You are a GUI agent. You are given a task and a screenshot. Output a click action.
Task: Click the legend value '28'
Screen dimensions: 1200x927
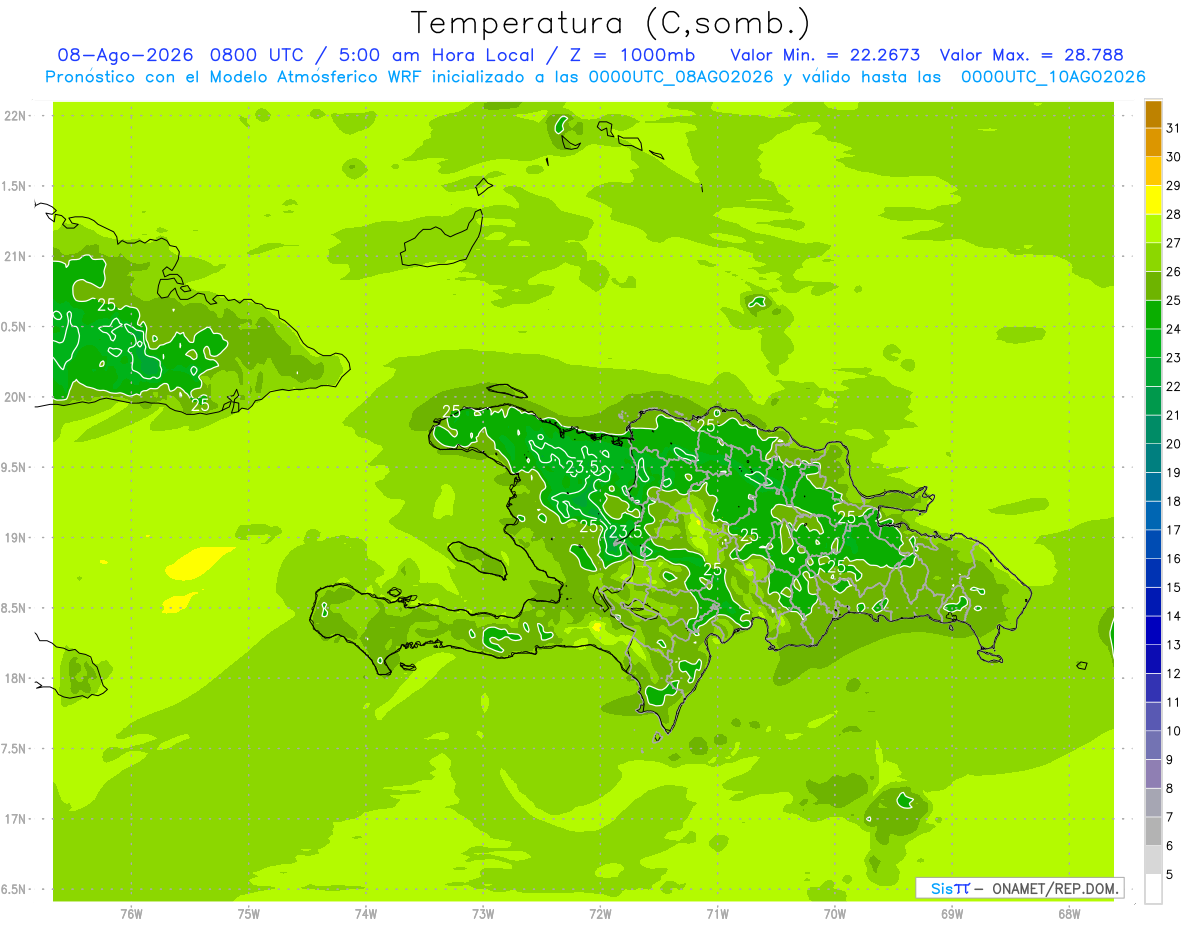point(1174,214)
